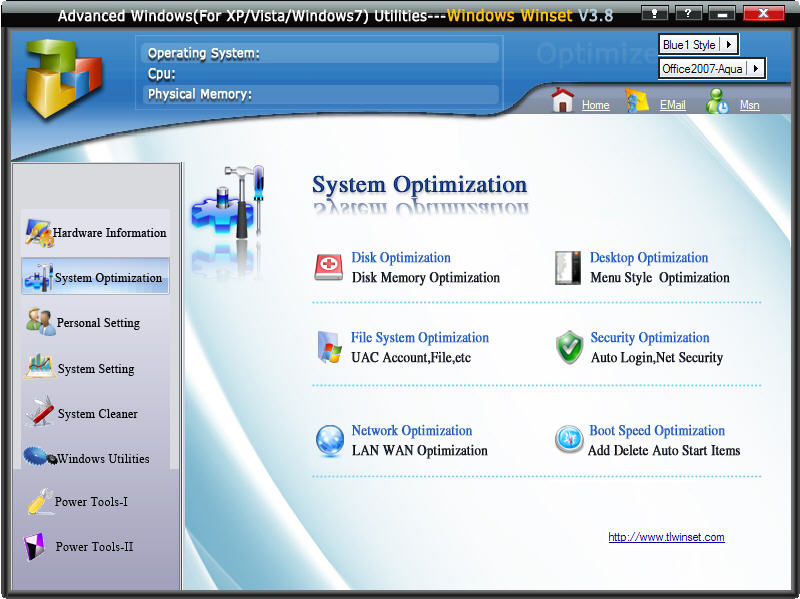Image resolution: width=800 pixels, height=599 pixels.
Task: Click the question mark help button
Action: (689, 14)
